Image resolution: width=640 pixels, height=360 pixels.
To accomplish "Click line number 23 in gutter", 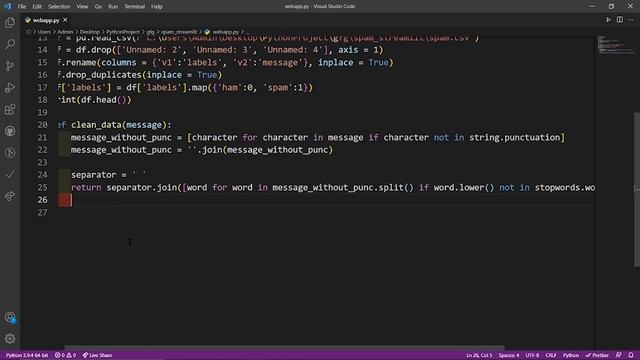I will tap(42, 162).
